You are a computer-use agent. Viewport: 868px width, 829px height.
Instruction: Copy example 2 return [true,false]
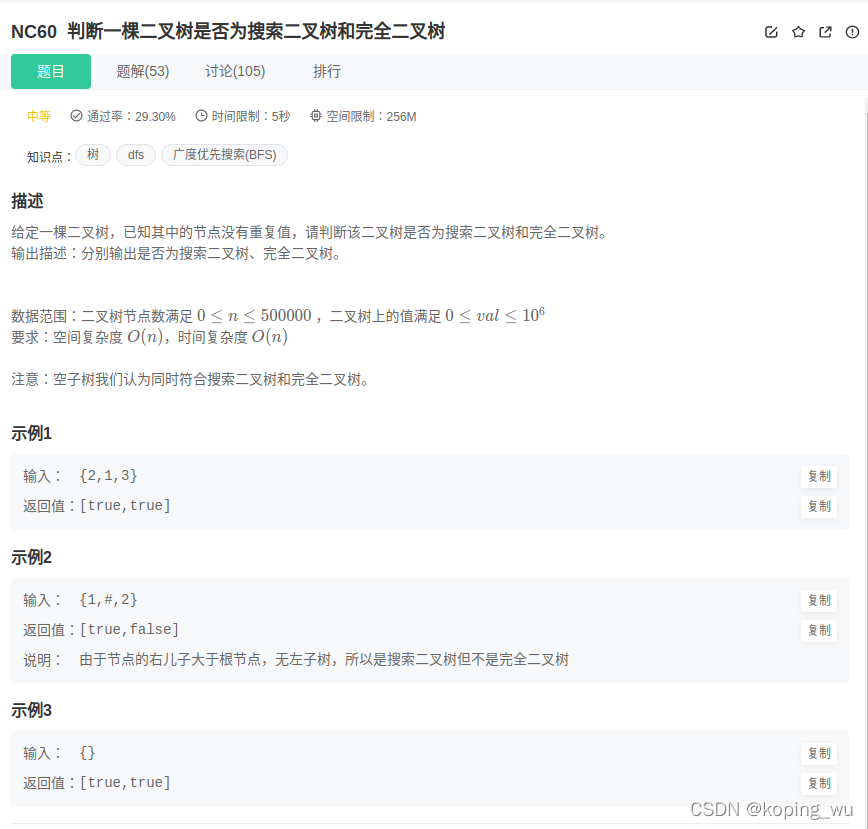[x=819, y=630]
